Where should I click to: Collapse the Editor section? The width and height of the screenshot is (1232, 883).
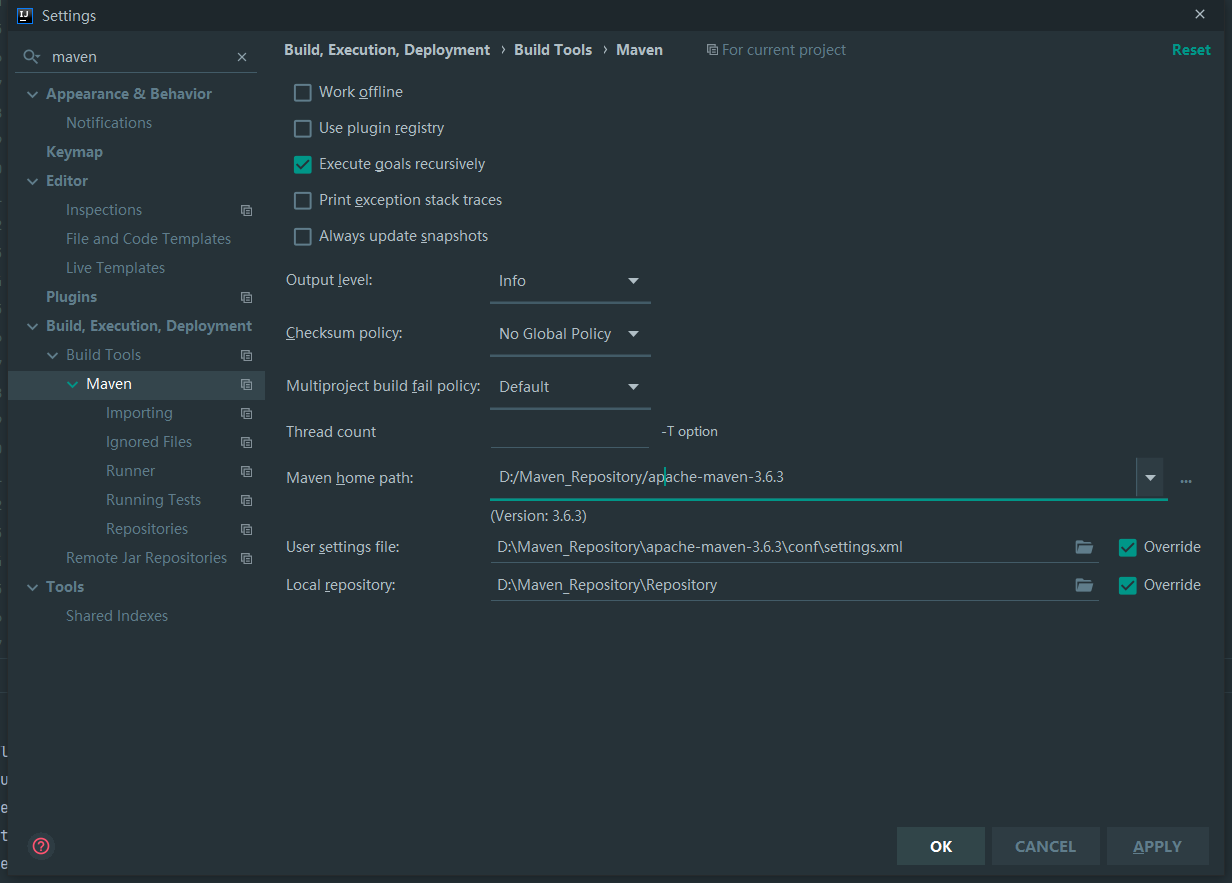[31, 181]
